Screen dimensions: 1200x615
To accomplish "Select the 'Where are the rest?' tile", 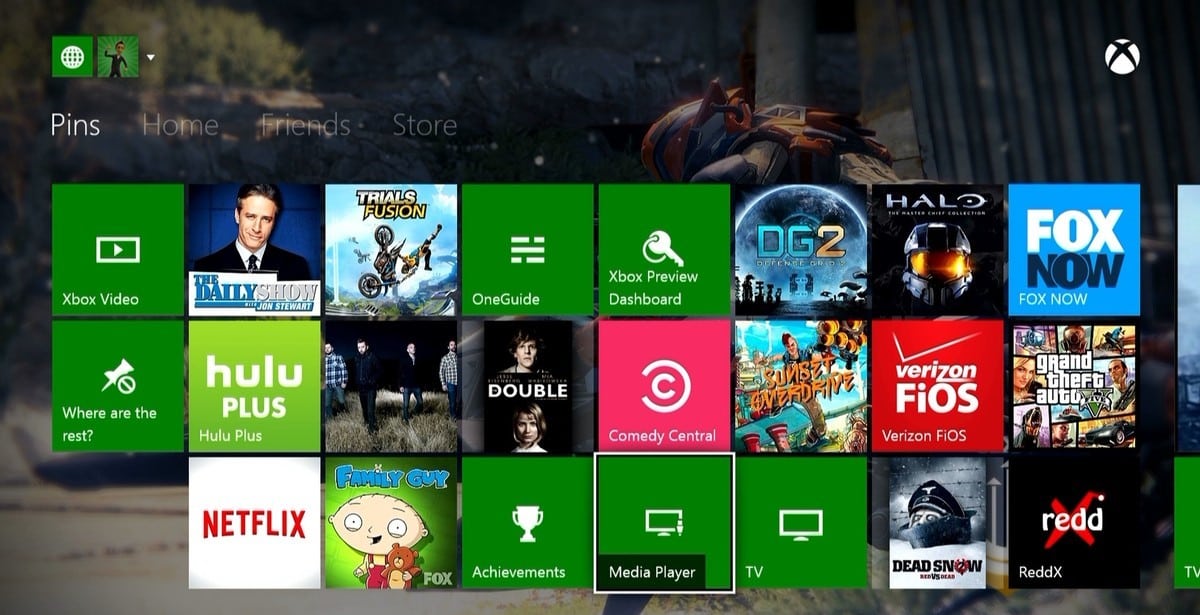I will (x=118, y=386).
